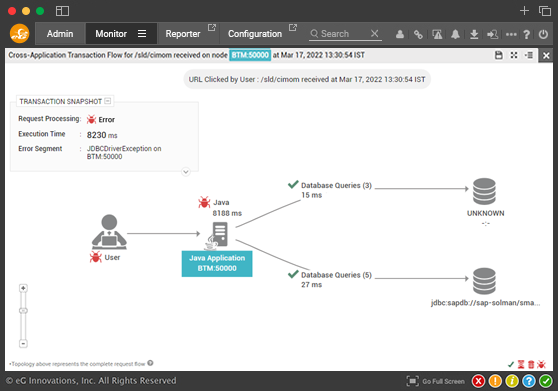Click in the Search field

click(343, 34)
